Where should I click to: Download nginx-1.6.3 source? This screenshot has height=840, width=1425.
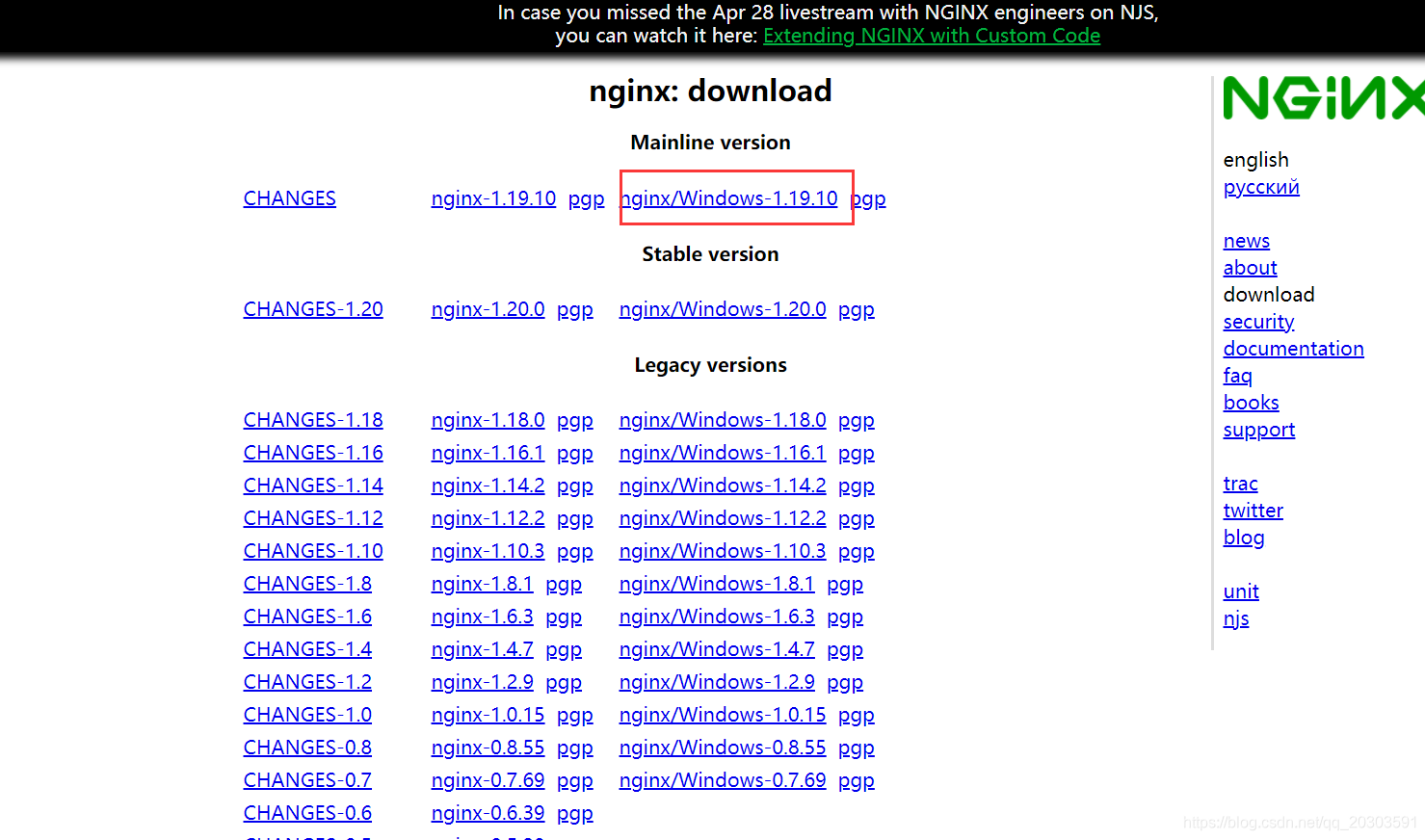pos(482,617)
